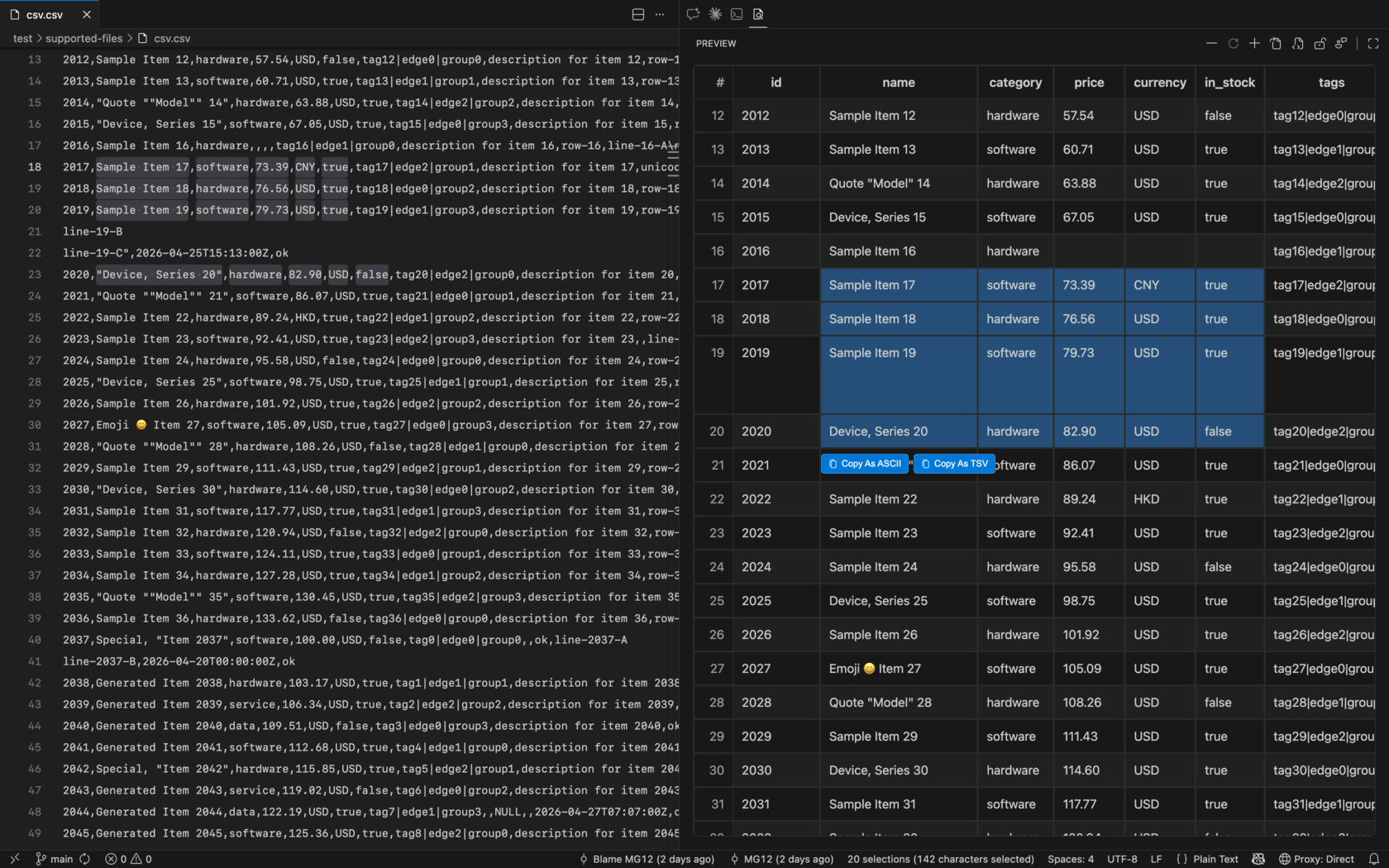Toggle the preview lock icon
The height and width of the screenshot is (868, 1389).
click(1320, 43)
